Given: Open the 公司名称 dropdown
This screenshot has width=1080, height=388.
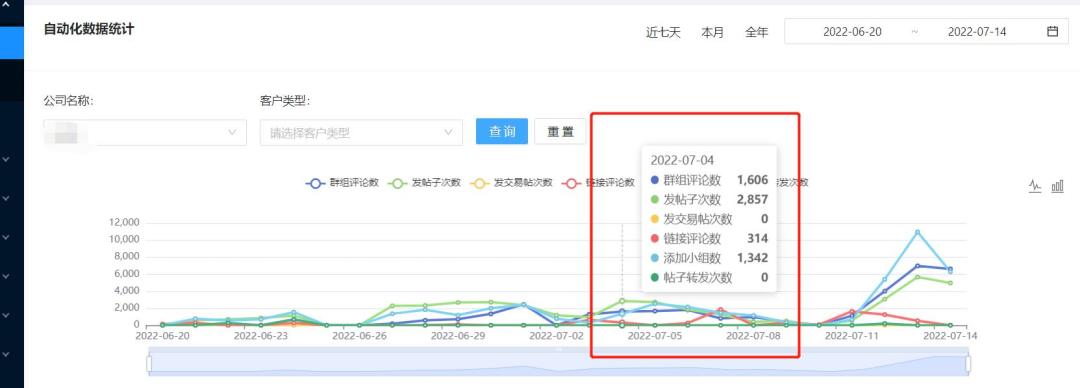Looking at the screenshot, I should [x=145, y=132].
